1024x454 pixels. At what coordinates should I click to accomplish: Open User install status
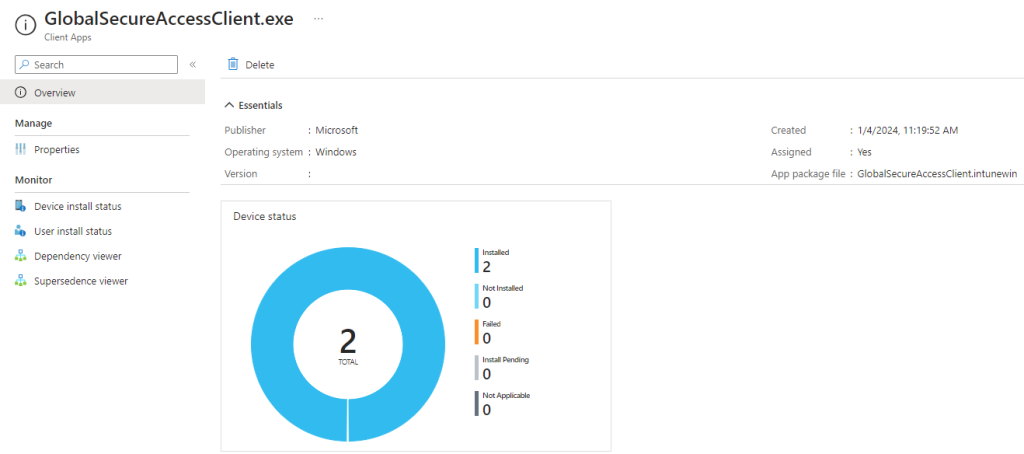tap(73, 231)
